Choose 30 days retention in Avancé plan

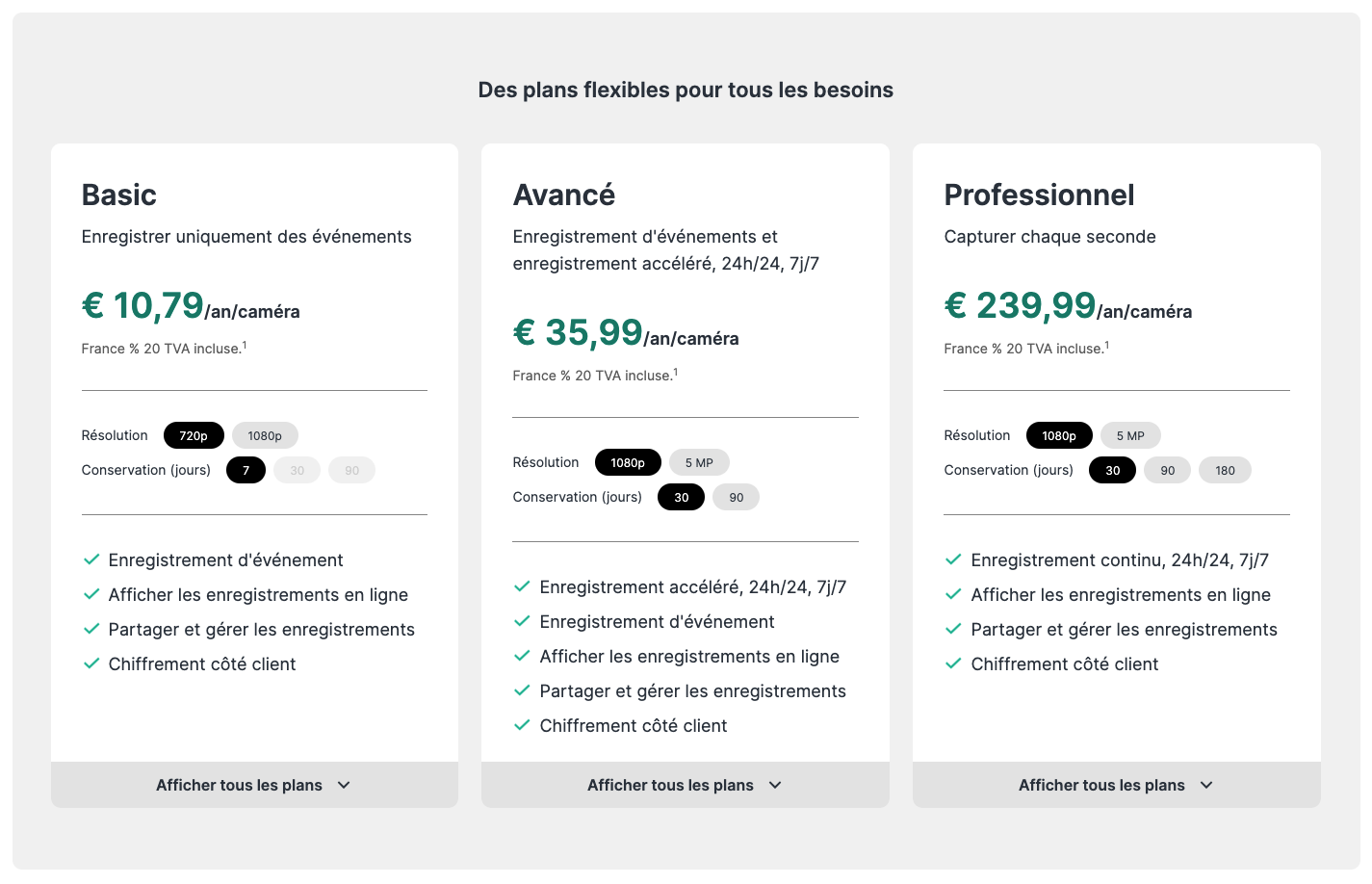click(682, 497)
